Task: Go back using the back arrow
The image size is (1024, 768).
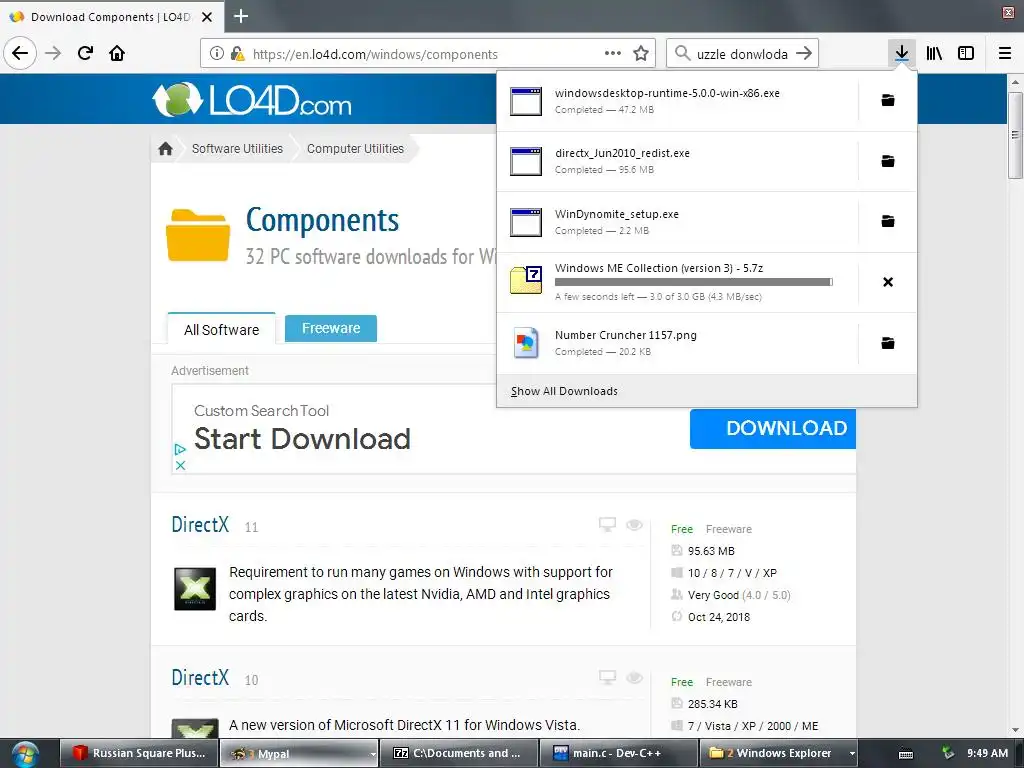Action: click(x=20, y=53)
